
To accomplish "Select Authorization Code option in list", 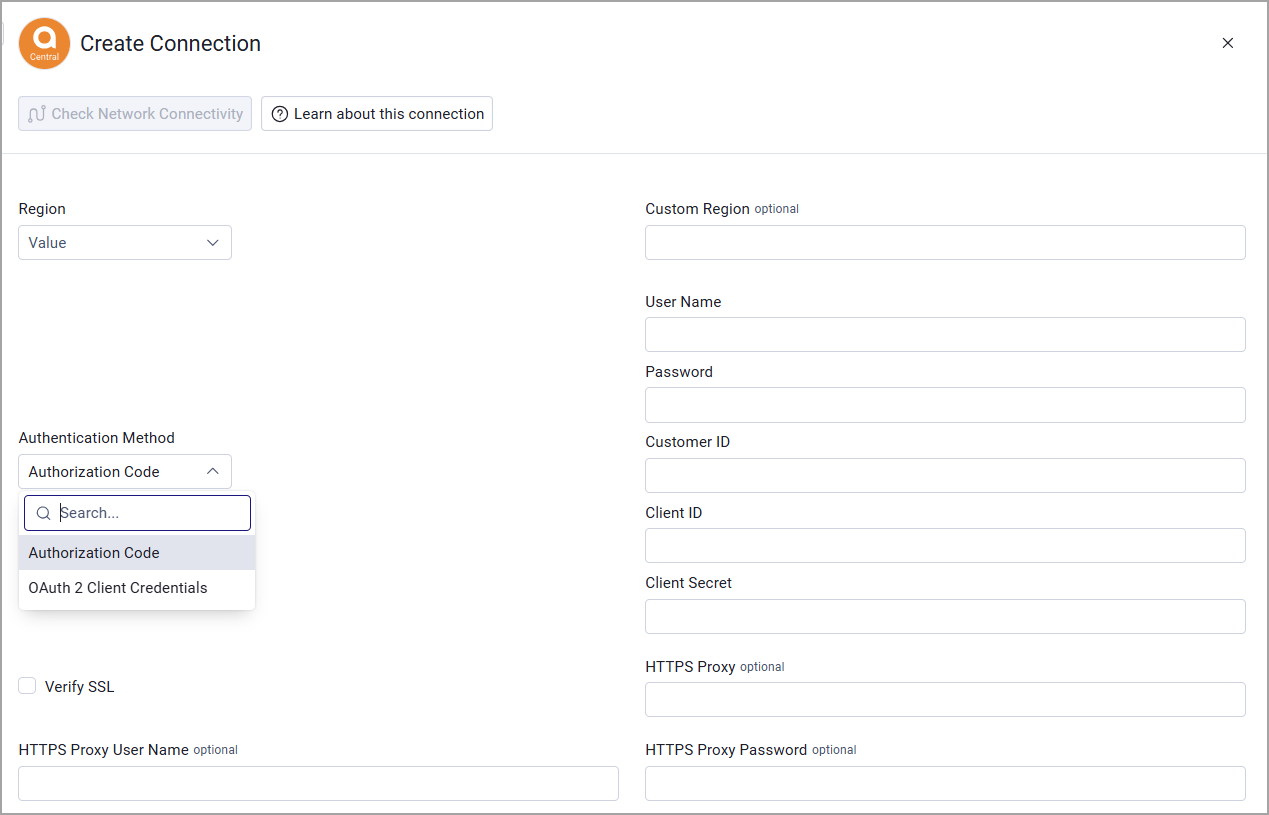I will [137, 553].
